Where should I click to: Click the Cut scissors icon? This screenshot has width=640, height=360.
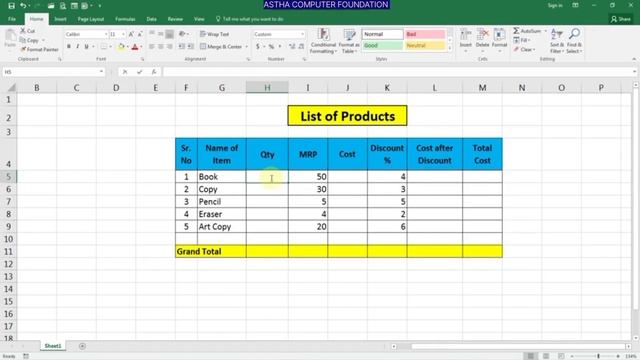[x=23, y=31]
